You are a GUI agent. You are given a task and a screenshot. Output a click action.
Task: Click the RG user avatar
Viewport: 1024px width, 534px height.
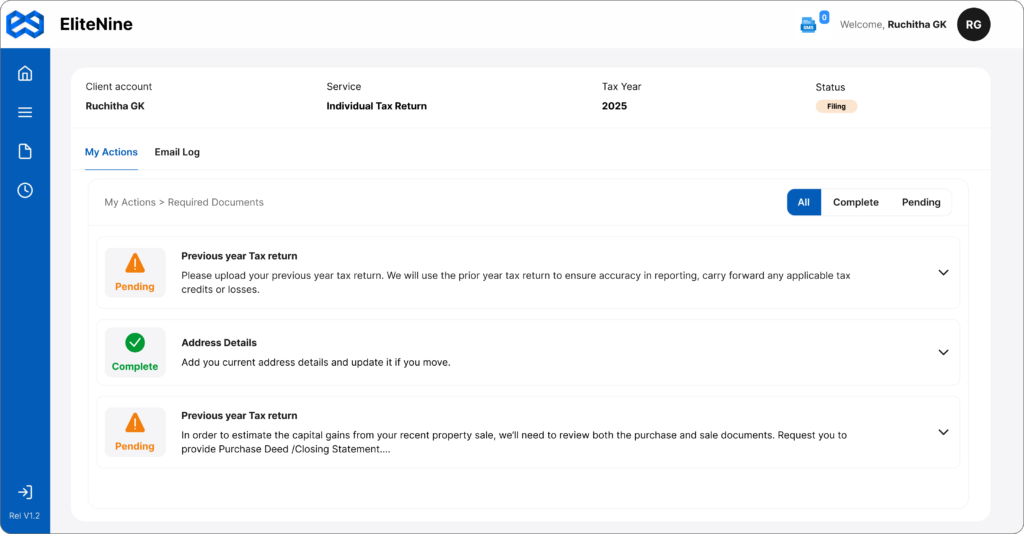click(x=973, y=24)
